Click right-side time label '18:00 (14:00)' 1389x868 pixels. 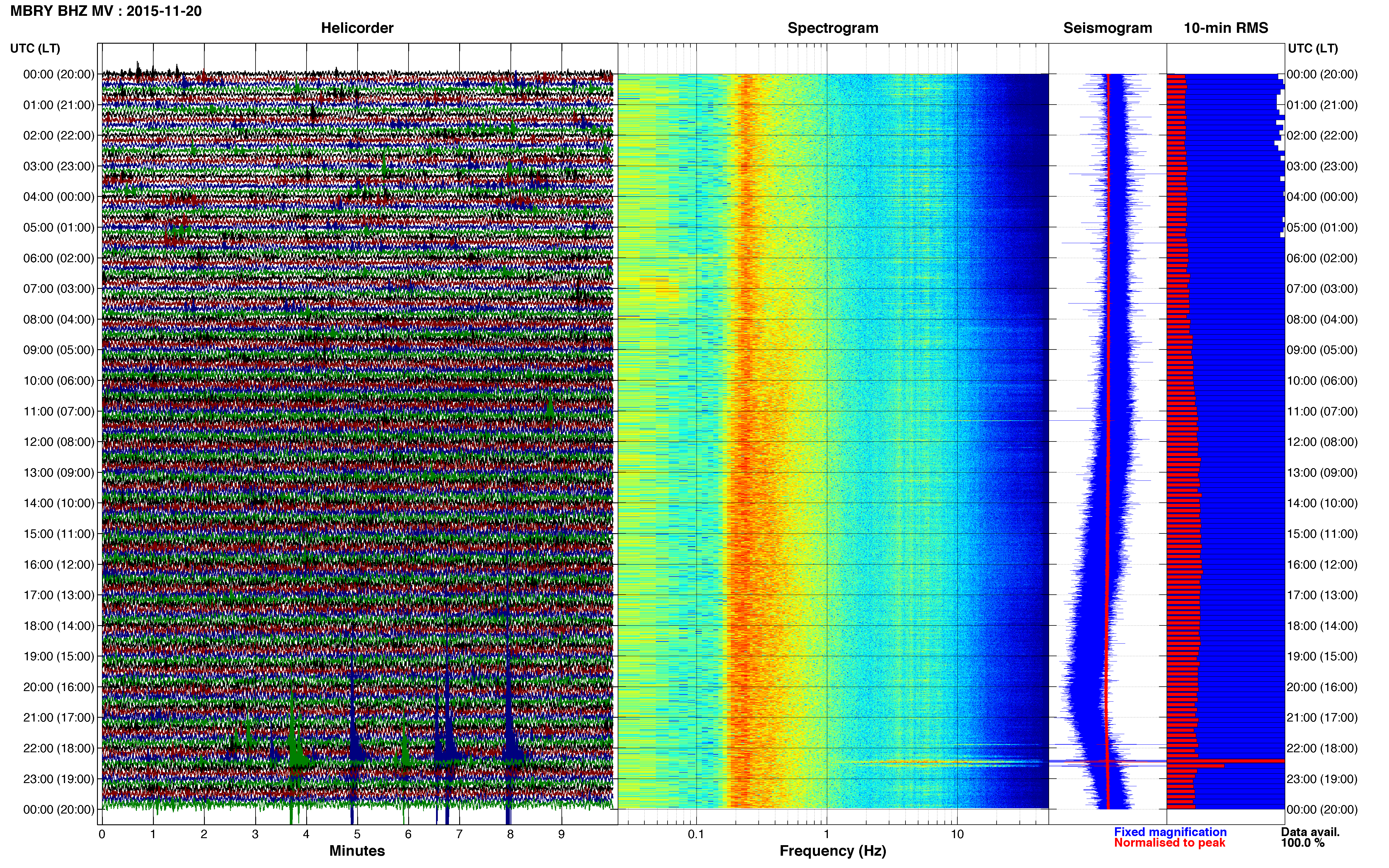[1322, 626]
